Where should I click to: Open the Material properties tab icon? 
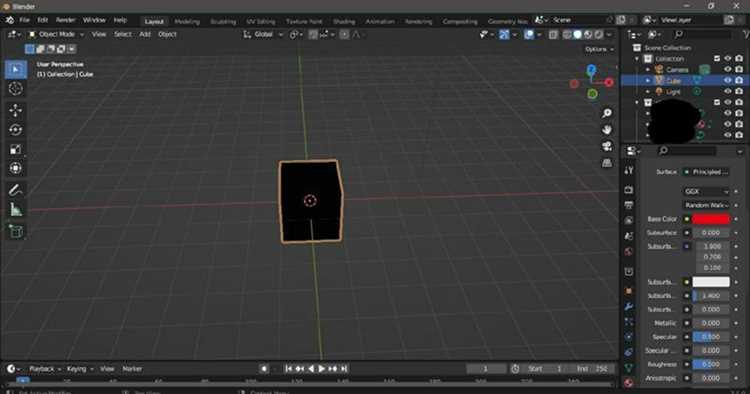coord(629,383)
